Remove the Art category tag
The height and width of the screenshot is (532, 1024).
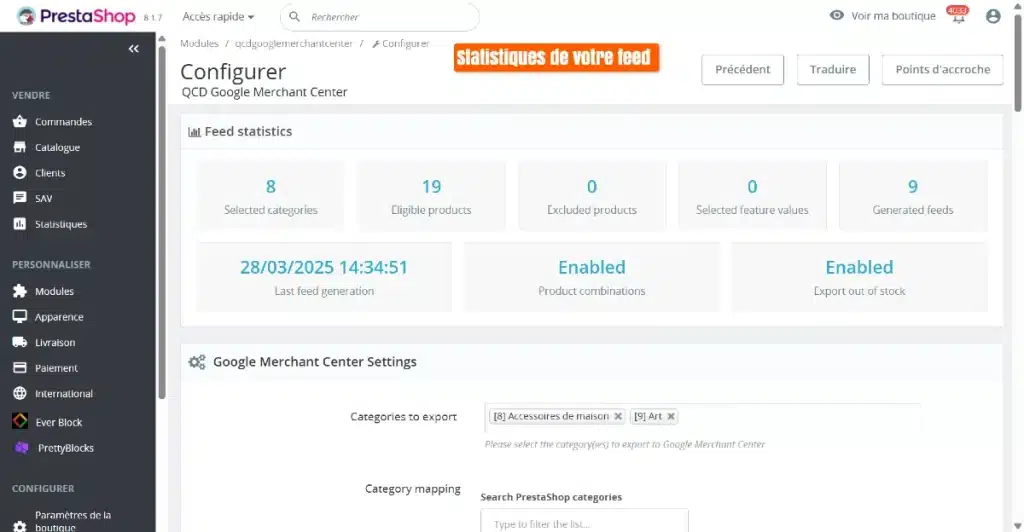(x=671, y=416)
